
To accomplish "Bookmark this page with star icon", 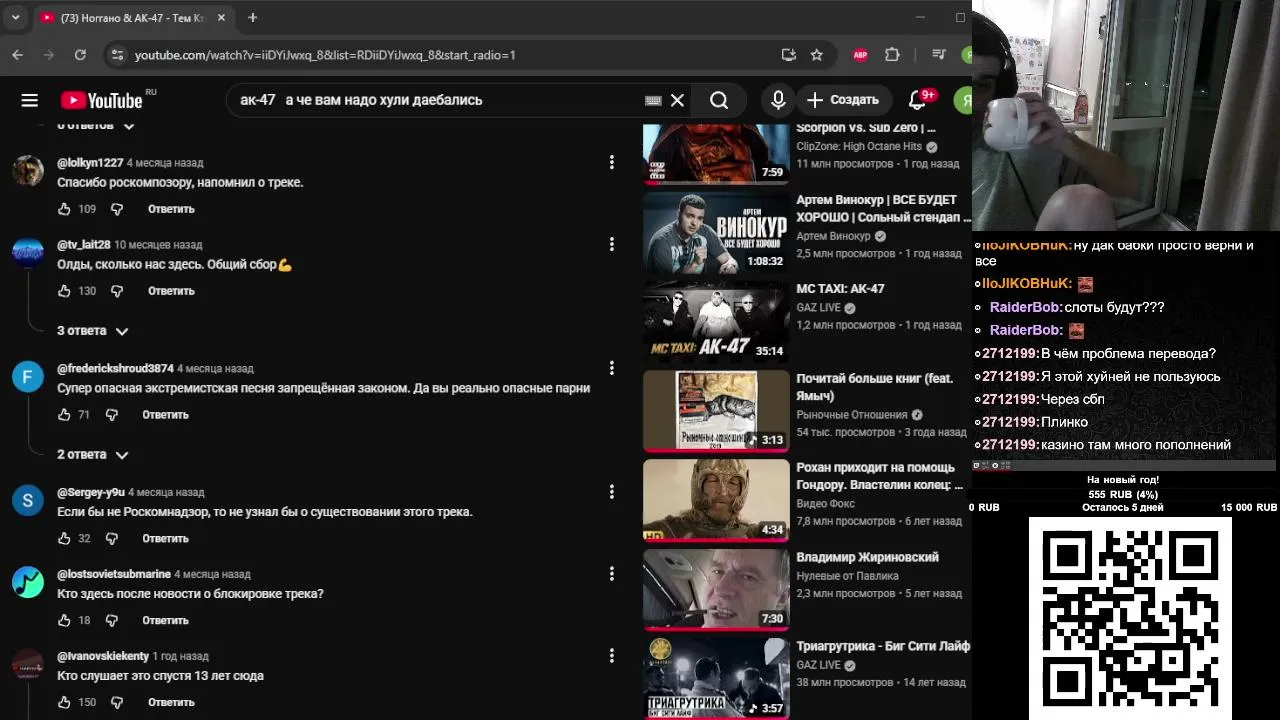I will 817,55.
